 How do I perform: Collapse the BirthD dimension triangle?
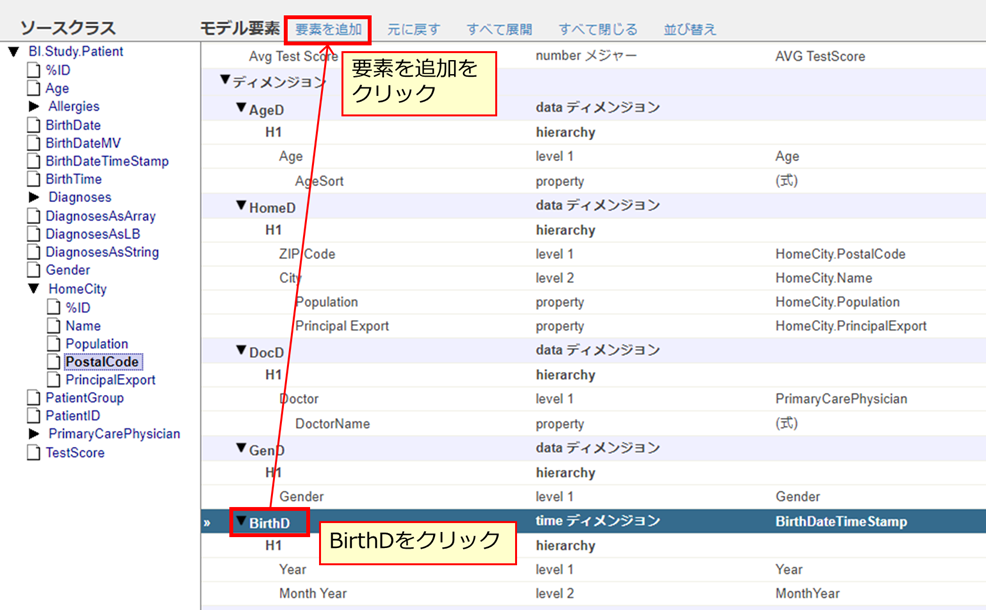point(240,521)
